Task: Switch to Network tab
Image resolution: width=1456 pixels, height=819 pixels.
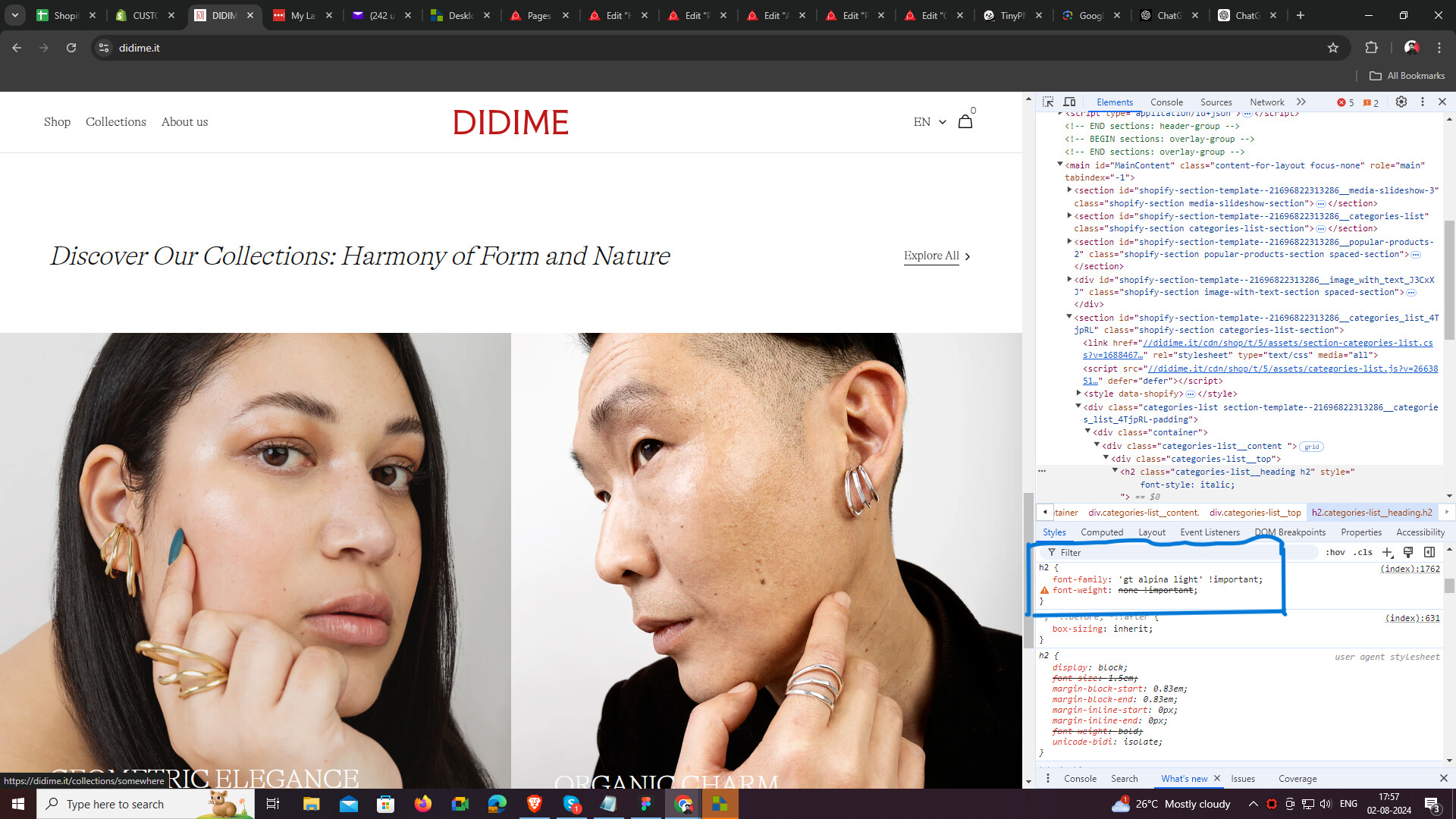Action: (x=1266, y=102)
